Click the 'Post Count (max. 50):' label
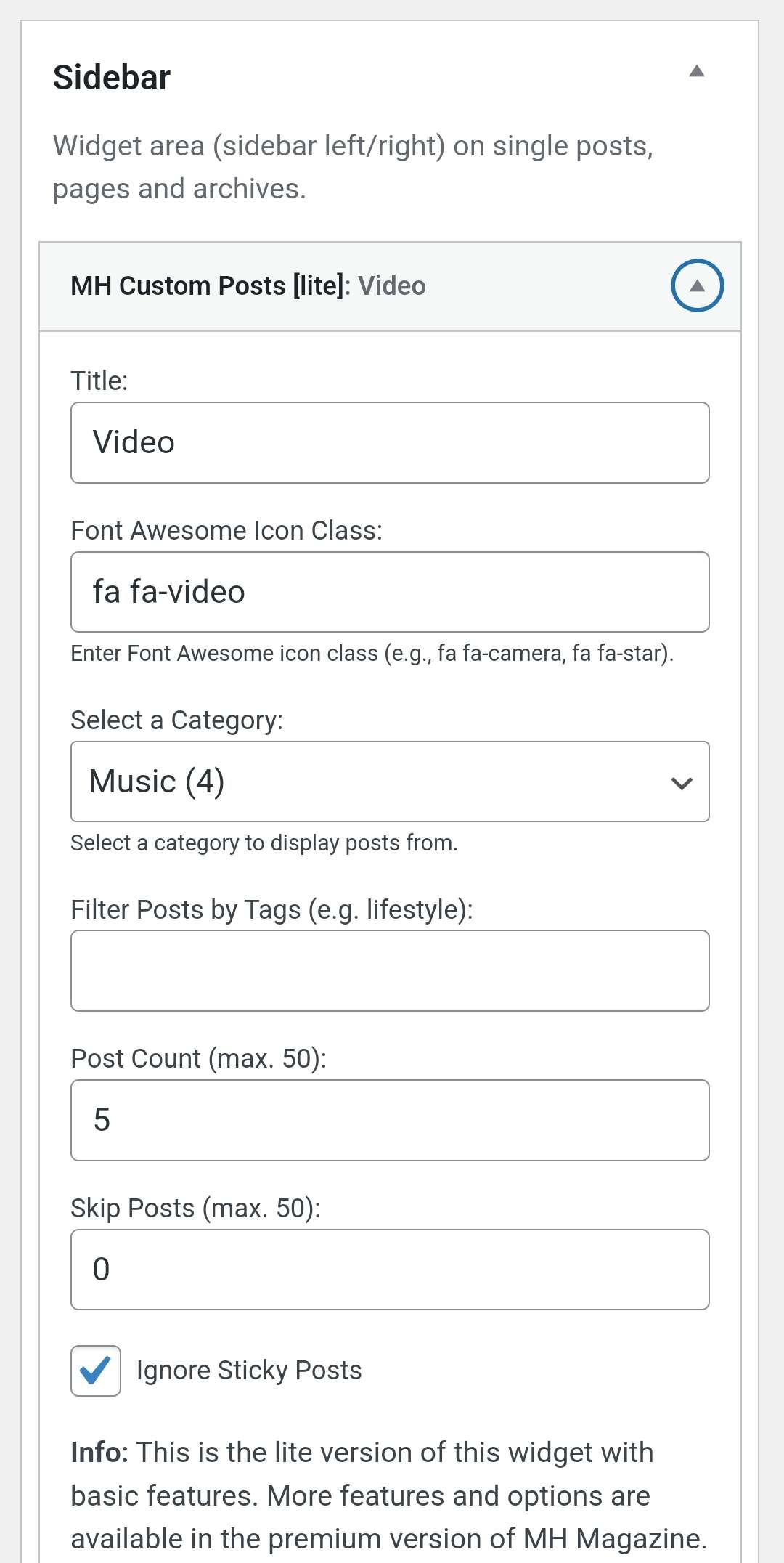 point(198,1059)
